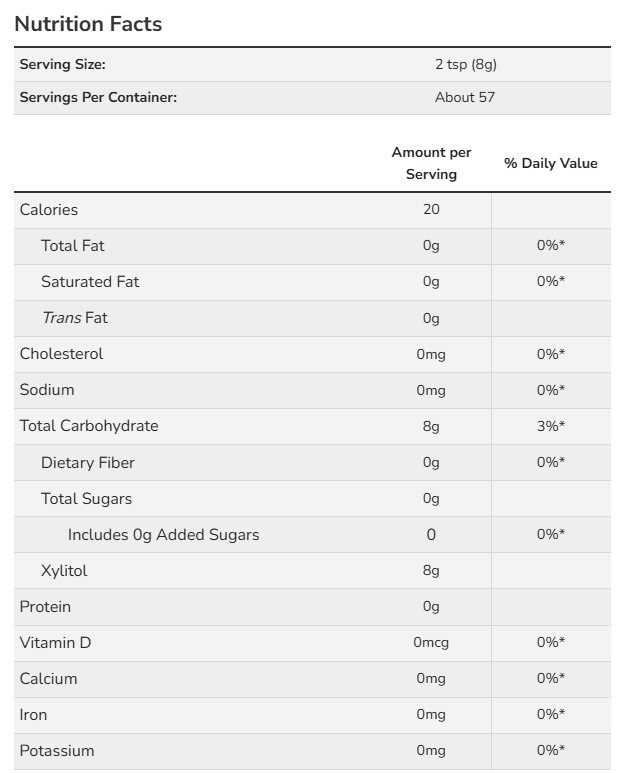Click the Serving Size label
624x773 pixels.
tap(62, 65)
